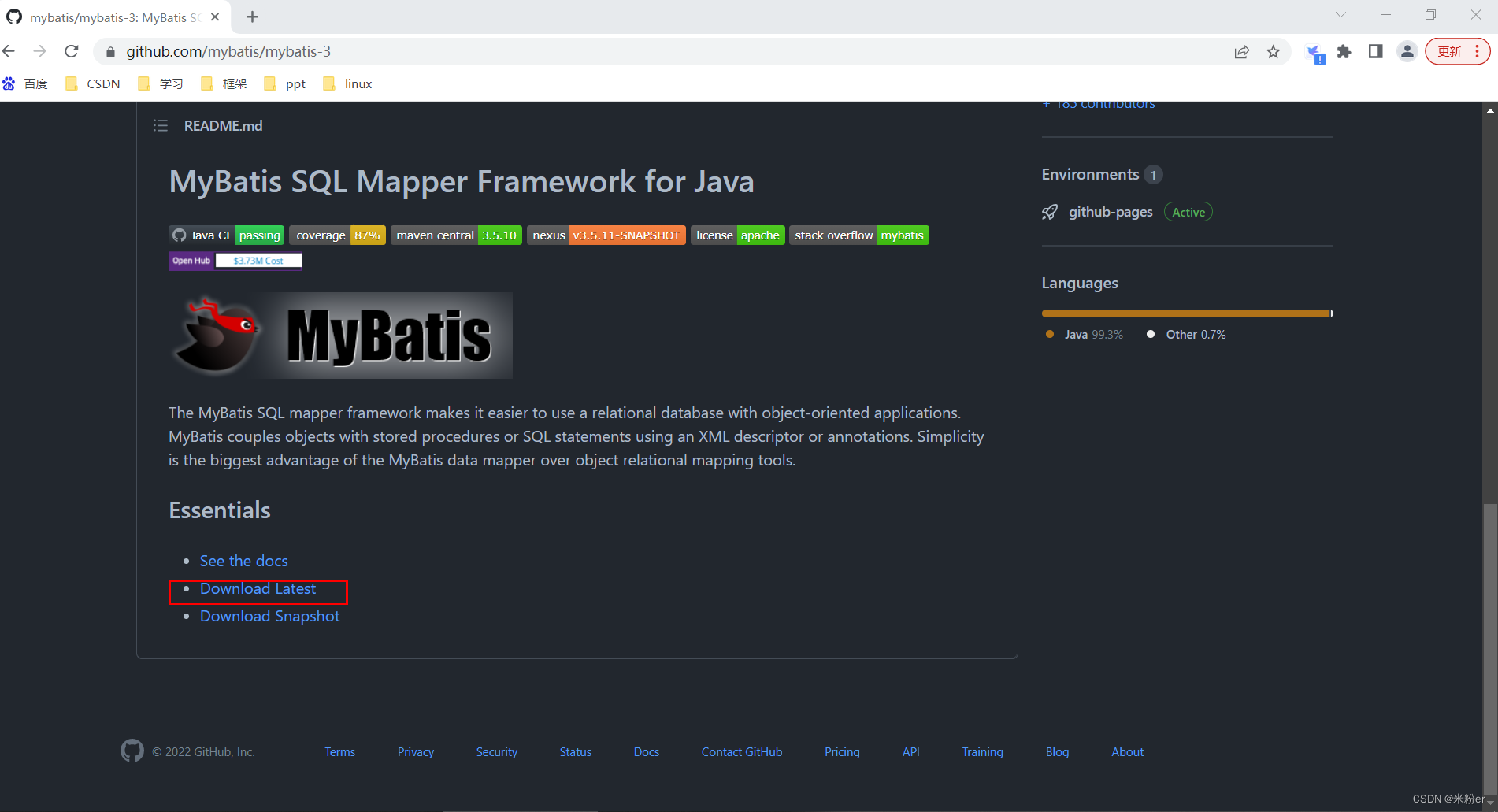Open the extensions puzzle icon
This screenshot has height=812, width=1498.
point(1344,52)
